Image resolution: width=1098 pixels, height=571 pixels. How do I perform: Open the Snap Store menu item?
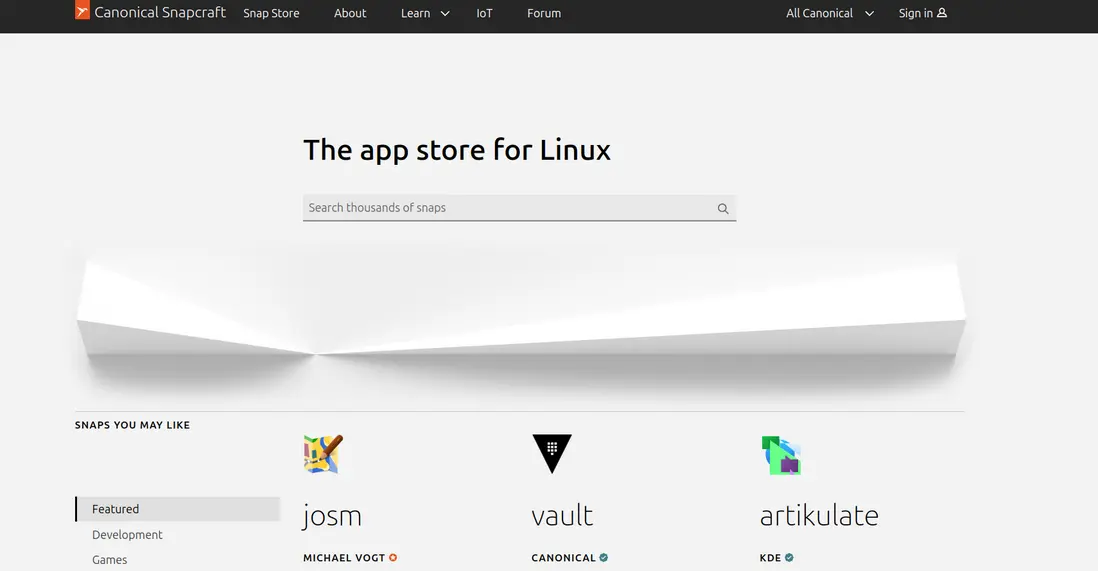coord(271,13)
